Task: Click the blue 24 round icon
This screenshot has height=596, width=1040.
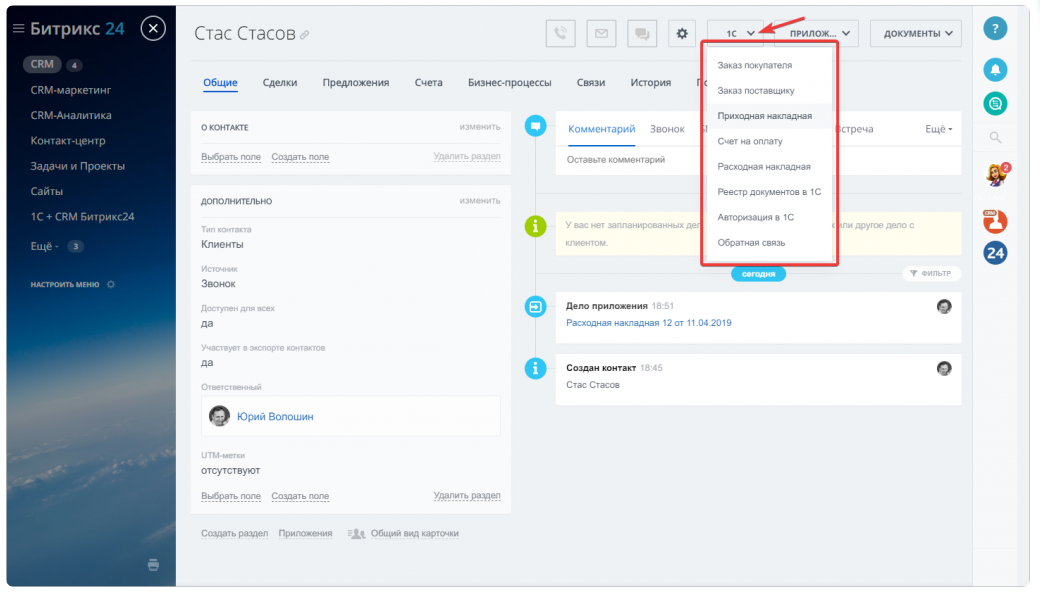Action: click(x=995, y=253)
